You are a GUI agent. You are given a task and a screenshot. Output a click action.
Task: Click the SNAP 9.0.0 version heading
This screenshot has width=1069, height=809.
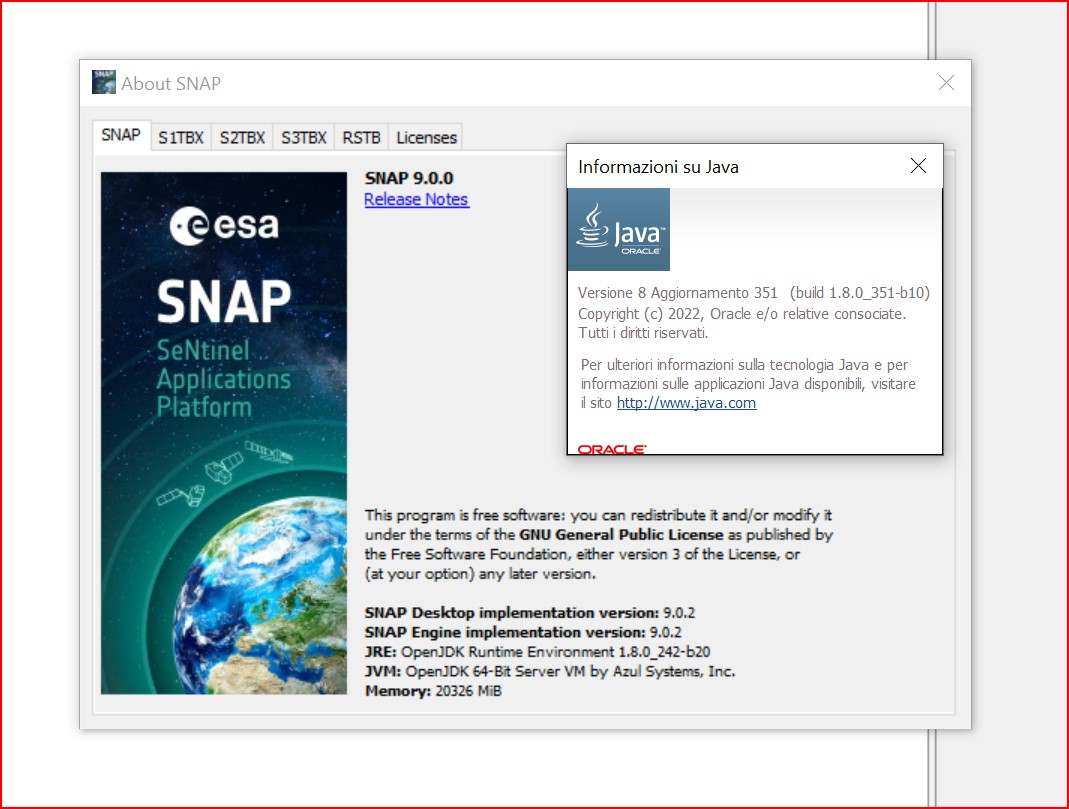tap(409, 178)
